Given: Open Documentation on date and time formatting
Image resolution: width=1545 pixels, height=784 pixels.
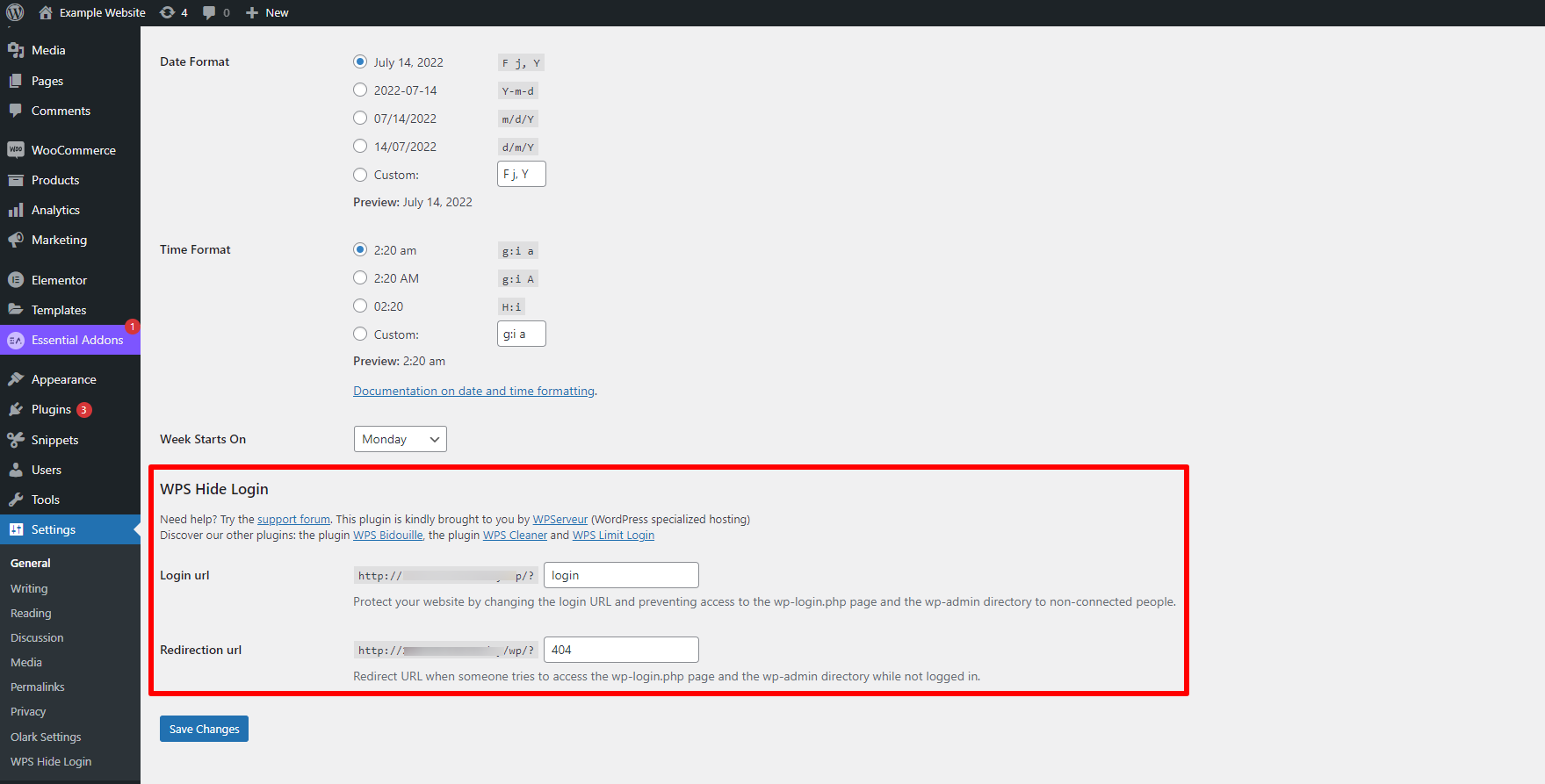Looking at the screenshot, I should coord(474,391).
